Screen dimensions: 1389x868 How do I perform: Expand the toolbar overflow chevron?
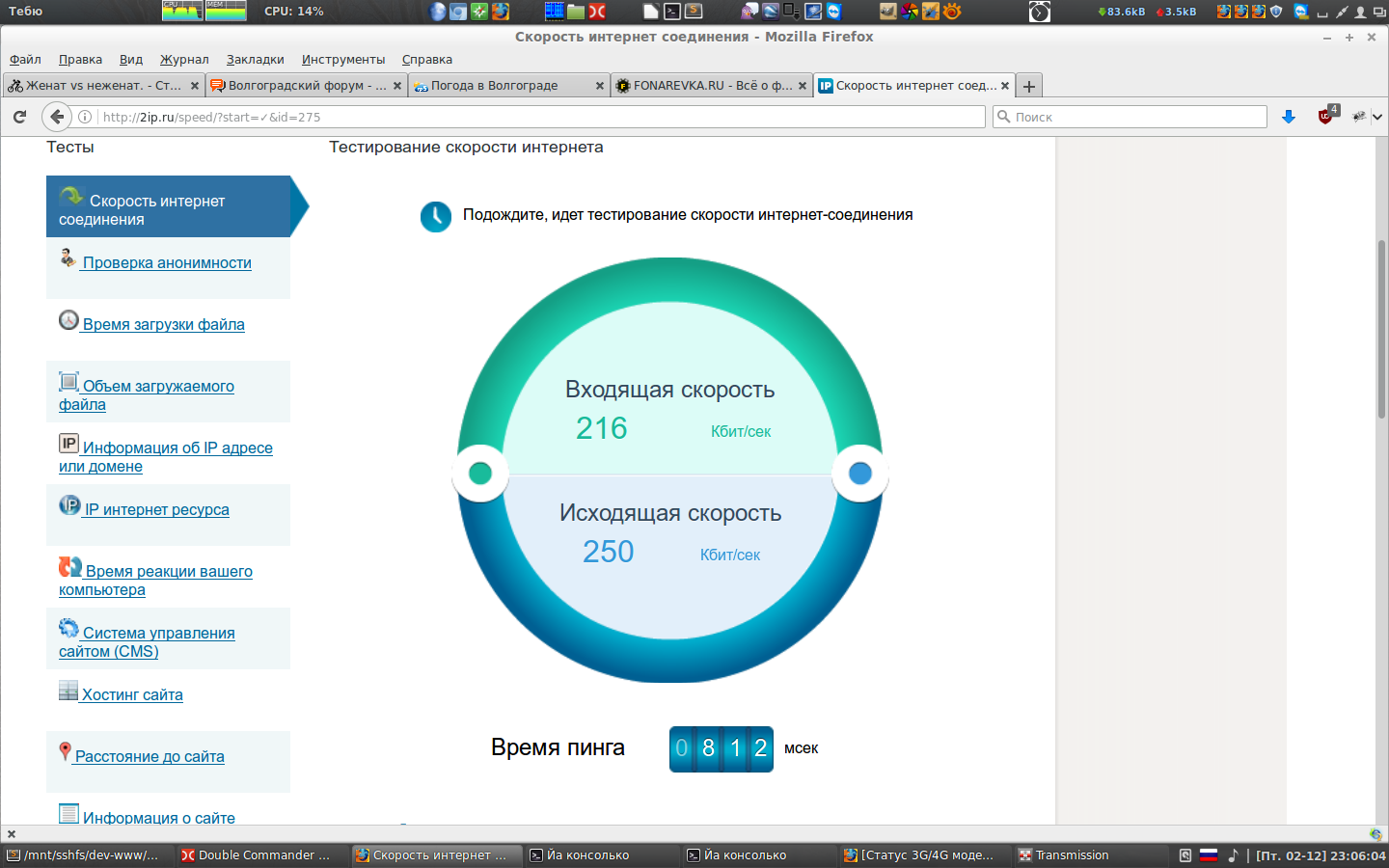coord(1377,117)
